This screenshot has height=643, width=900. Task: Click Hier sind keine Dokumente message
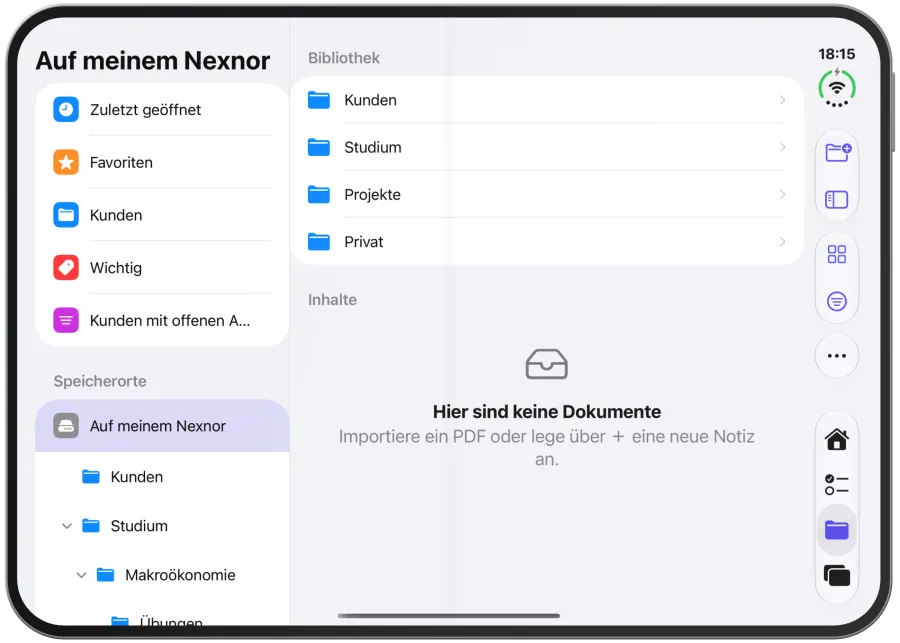point(546,412)
